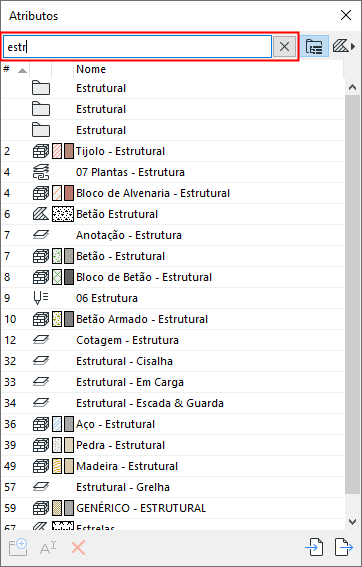Select GENÉRICO - ESTRUTURAL name

coord(141,508)
